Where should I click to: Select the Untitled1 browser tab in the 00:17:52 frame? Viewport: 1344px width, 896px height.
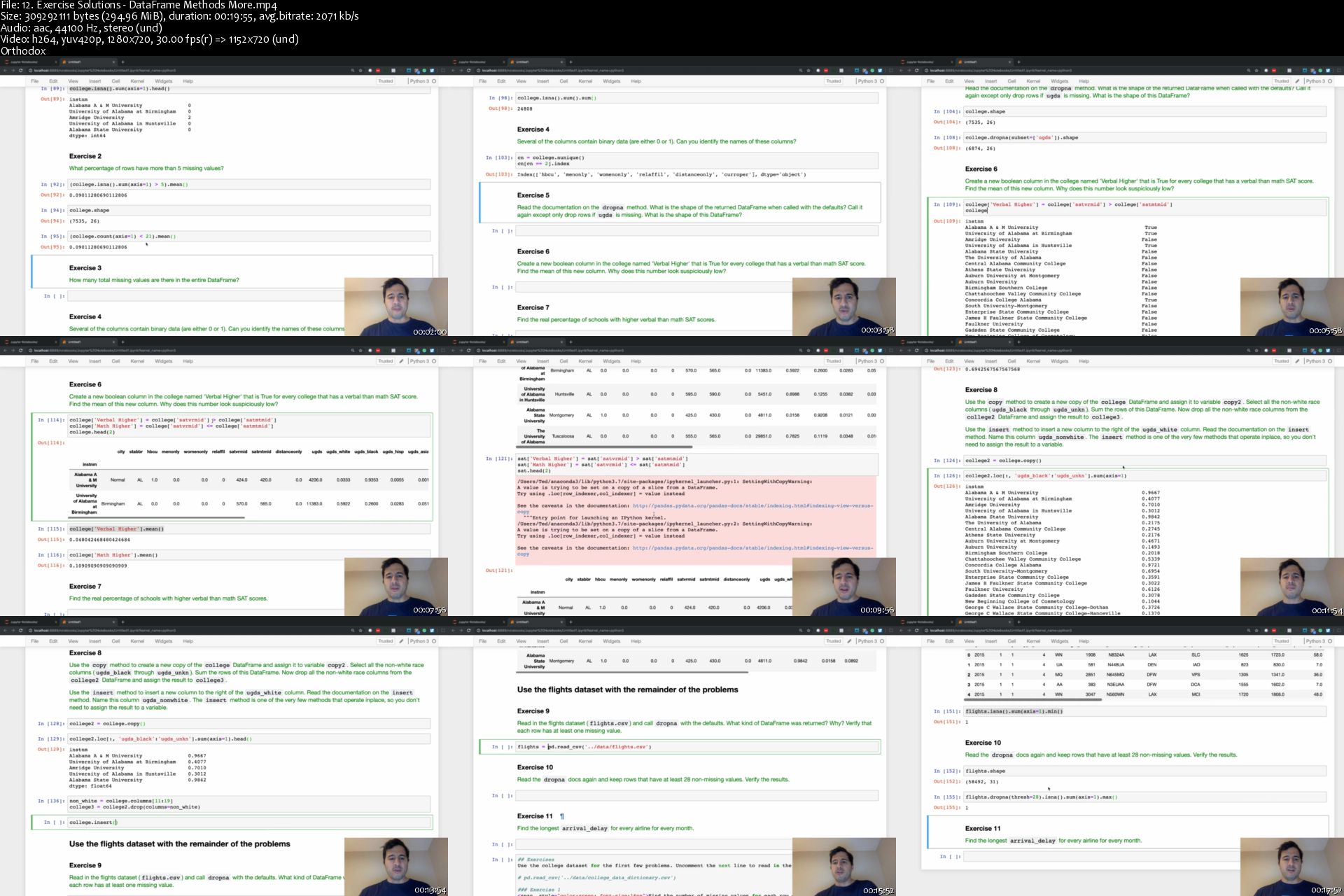(x=983, y=622)
